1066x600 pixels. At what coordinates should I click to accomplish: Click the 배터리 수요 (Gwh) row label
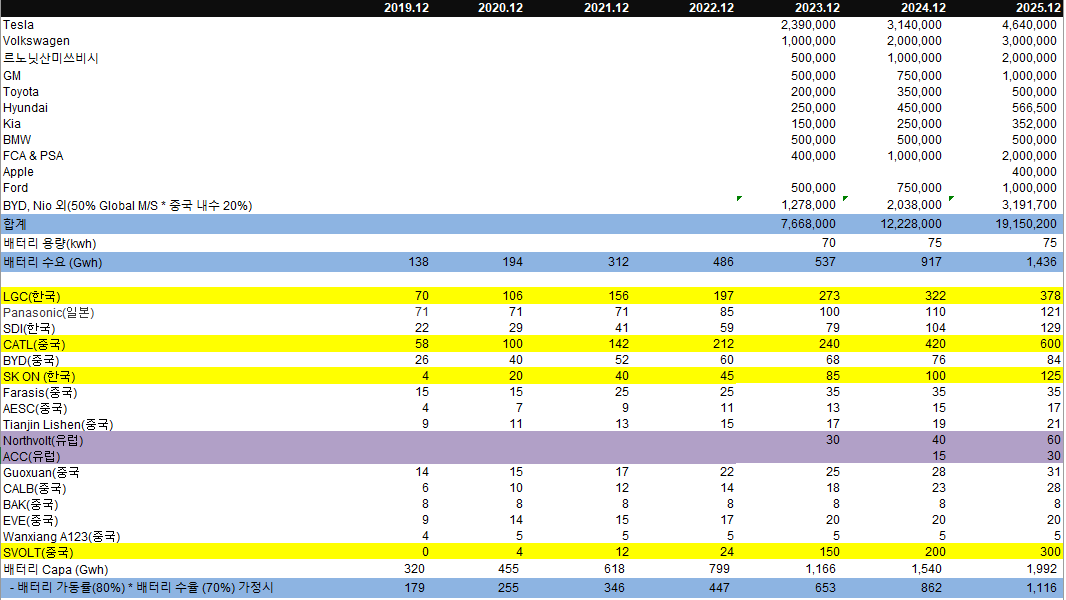tap(52, 263)
